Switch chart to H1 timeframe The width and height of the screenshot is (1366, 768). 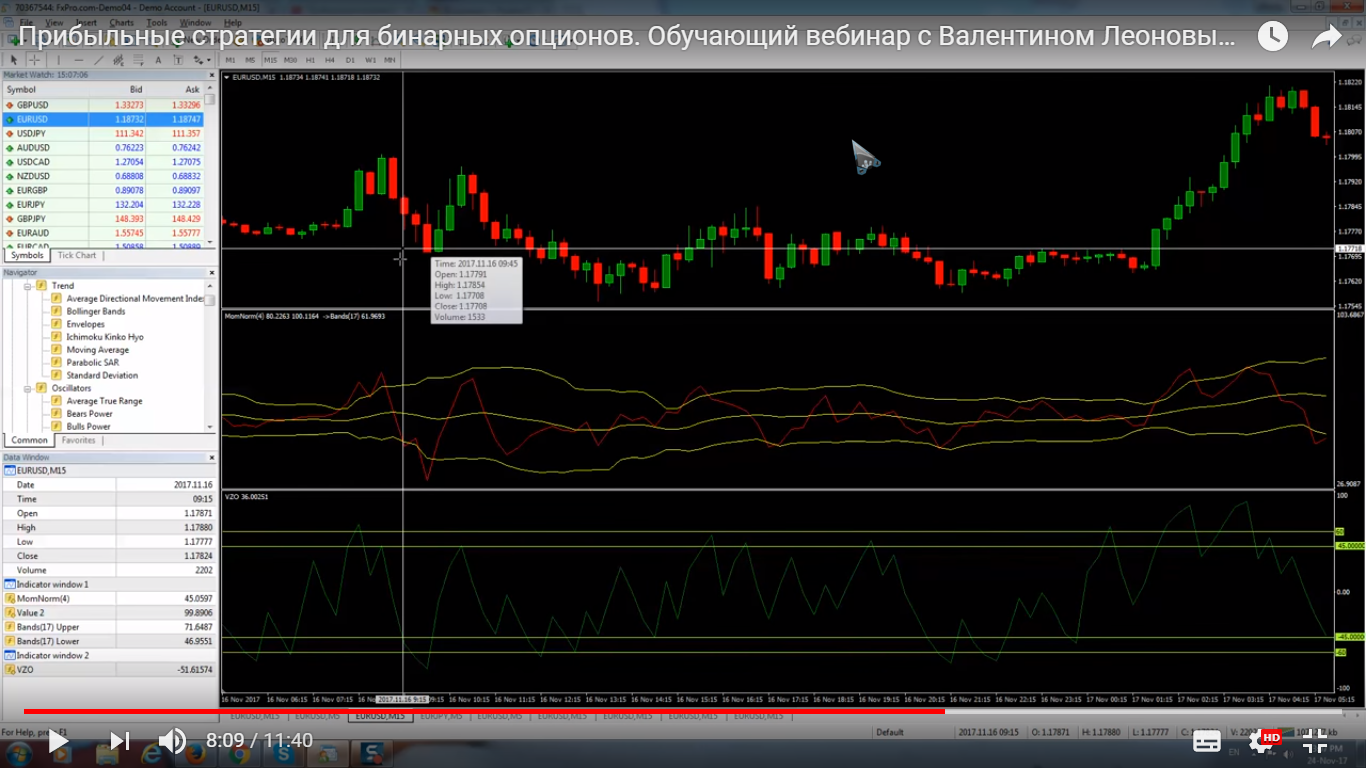[310, 60]
